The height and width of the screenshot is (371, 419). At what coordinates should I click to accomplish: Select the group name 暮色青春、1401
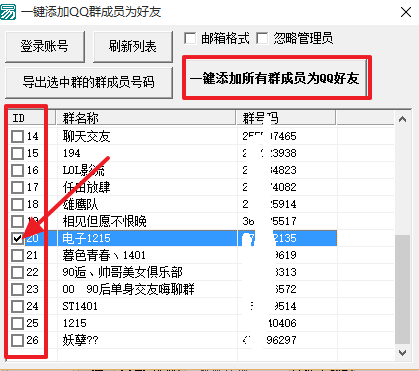coord(104,255)
